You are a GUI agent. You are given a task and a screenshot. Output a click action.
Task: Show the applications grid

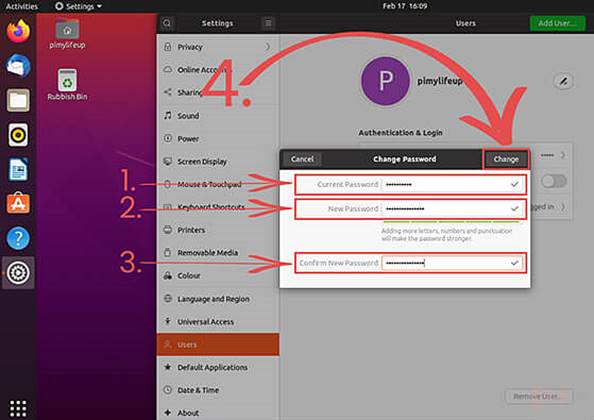(18, 409)
